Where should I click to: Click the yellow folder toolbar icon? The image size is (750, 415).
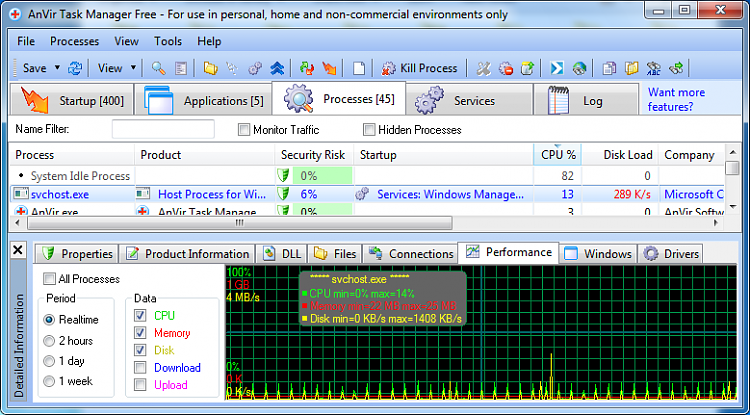click(x=210, y=68)
